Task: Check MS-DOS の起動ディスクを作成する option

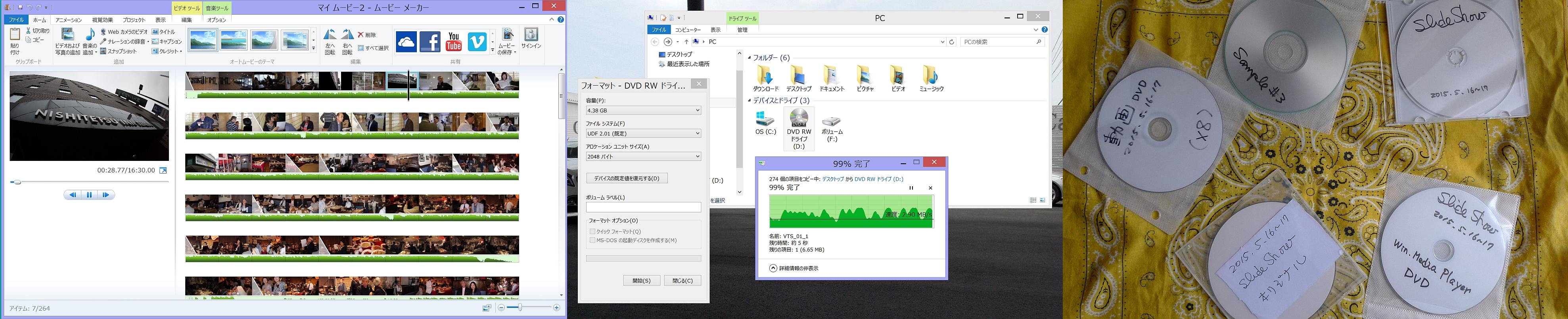Action: 592,241
